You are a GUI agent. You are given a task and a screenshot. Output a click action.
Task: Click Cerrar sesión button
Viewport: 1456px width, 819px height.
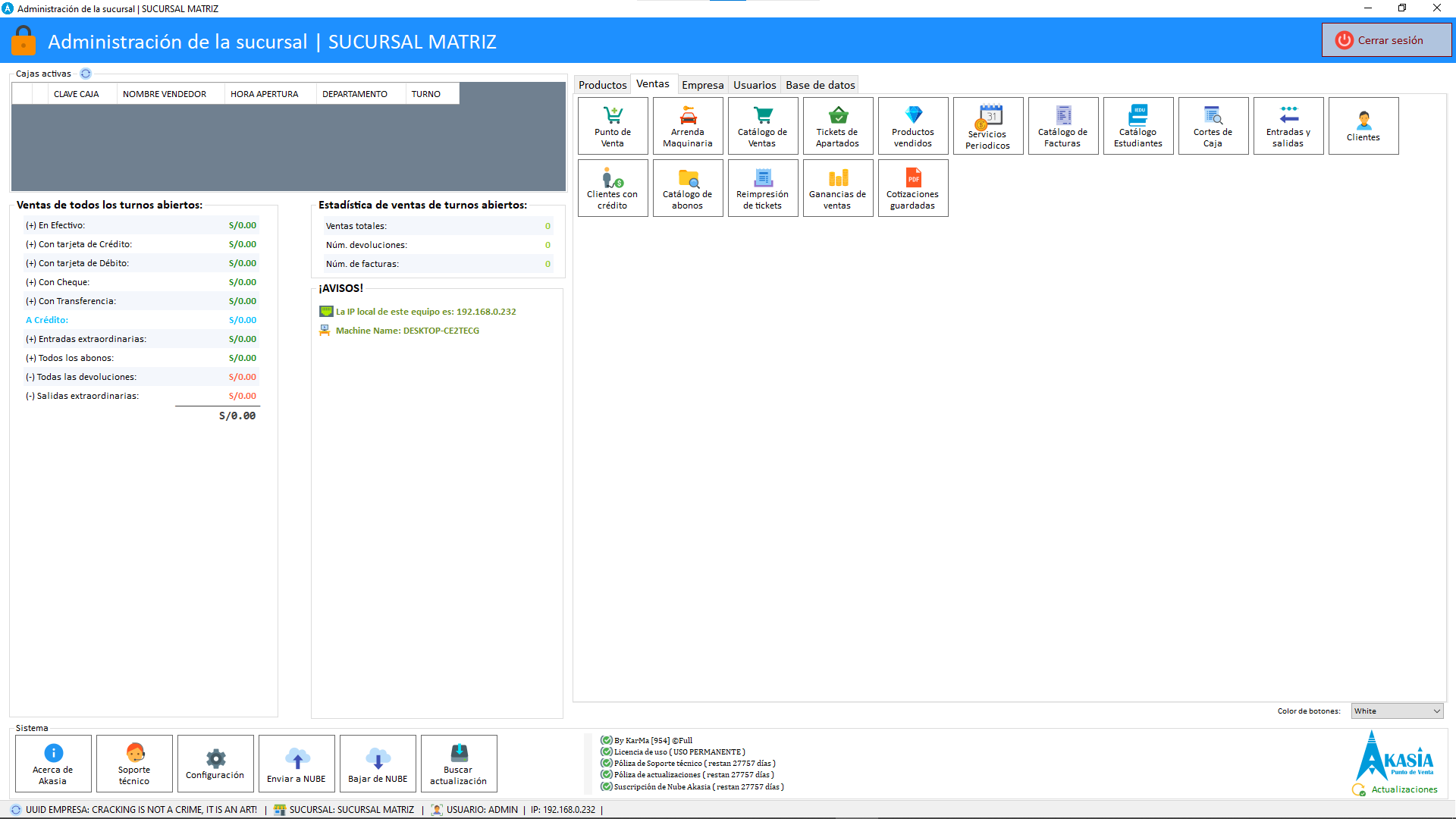1387,40
